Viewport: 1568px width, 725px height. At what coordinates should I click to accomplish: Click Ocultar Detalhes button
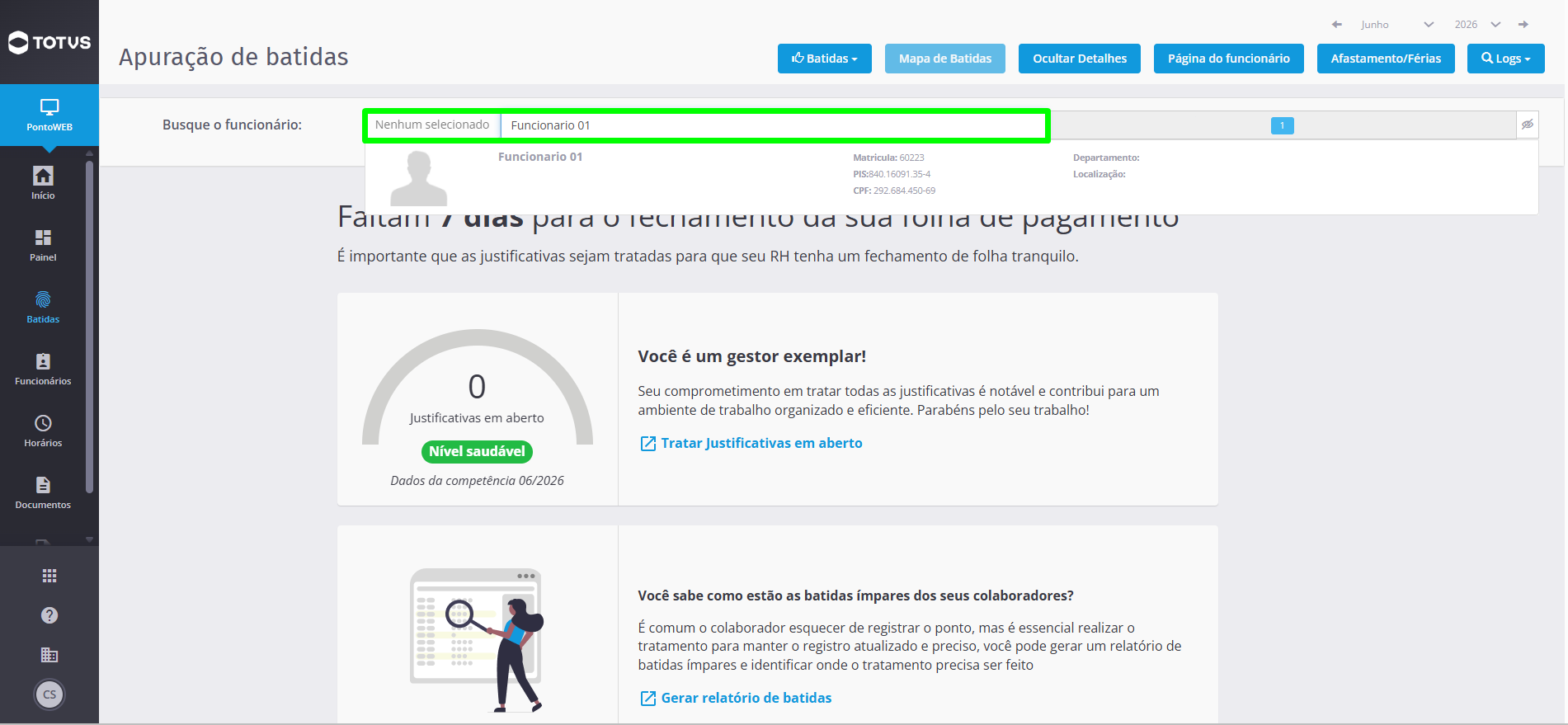point(1080,59)
